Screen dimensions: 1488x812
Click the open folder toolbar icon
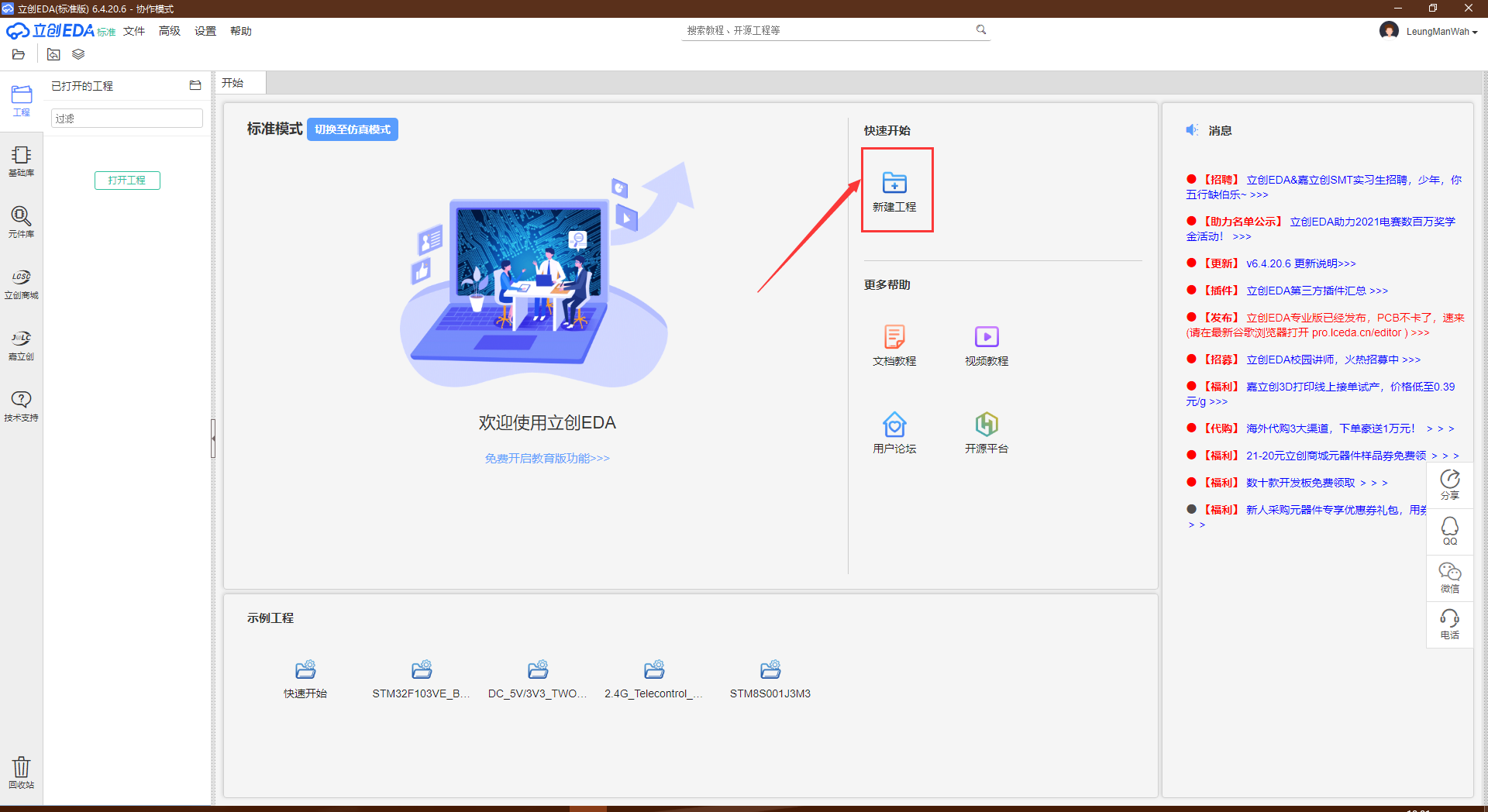click(19, 54)
